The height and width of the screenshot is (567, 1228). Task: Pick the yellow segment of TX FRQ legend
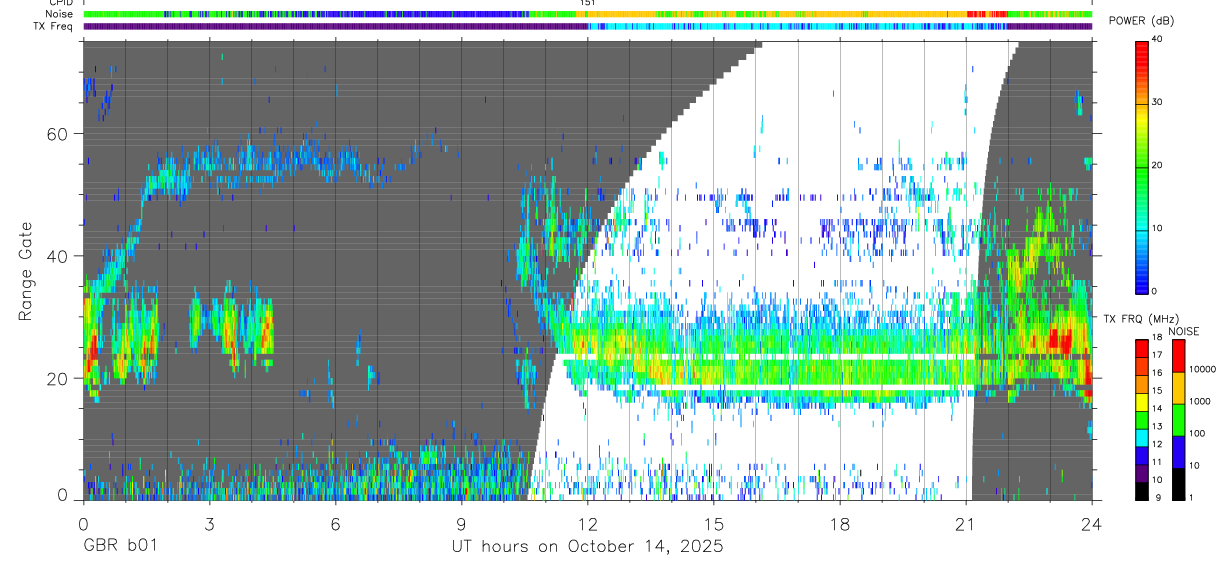[1142, 404]
